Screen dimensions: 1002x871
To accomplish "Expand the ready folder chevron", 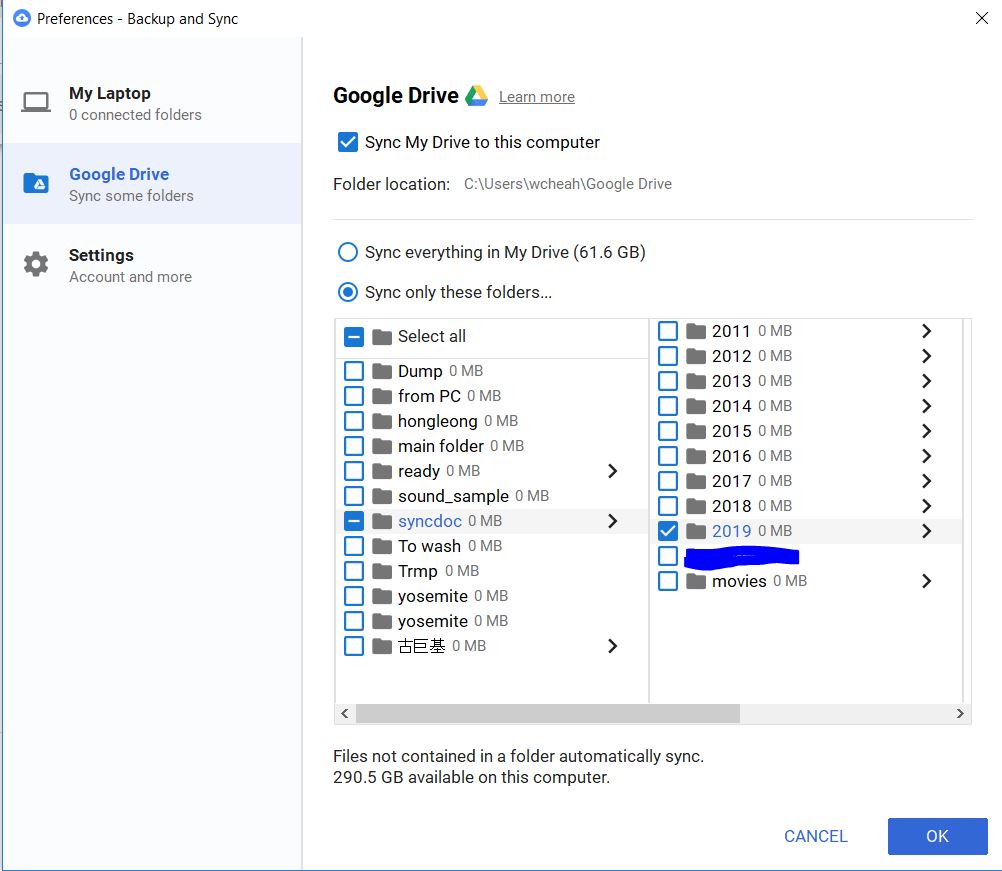I will (x=612, y=471).
